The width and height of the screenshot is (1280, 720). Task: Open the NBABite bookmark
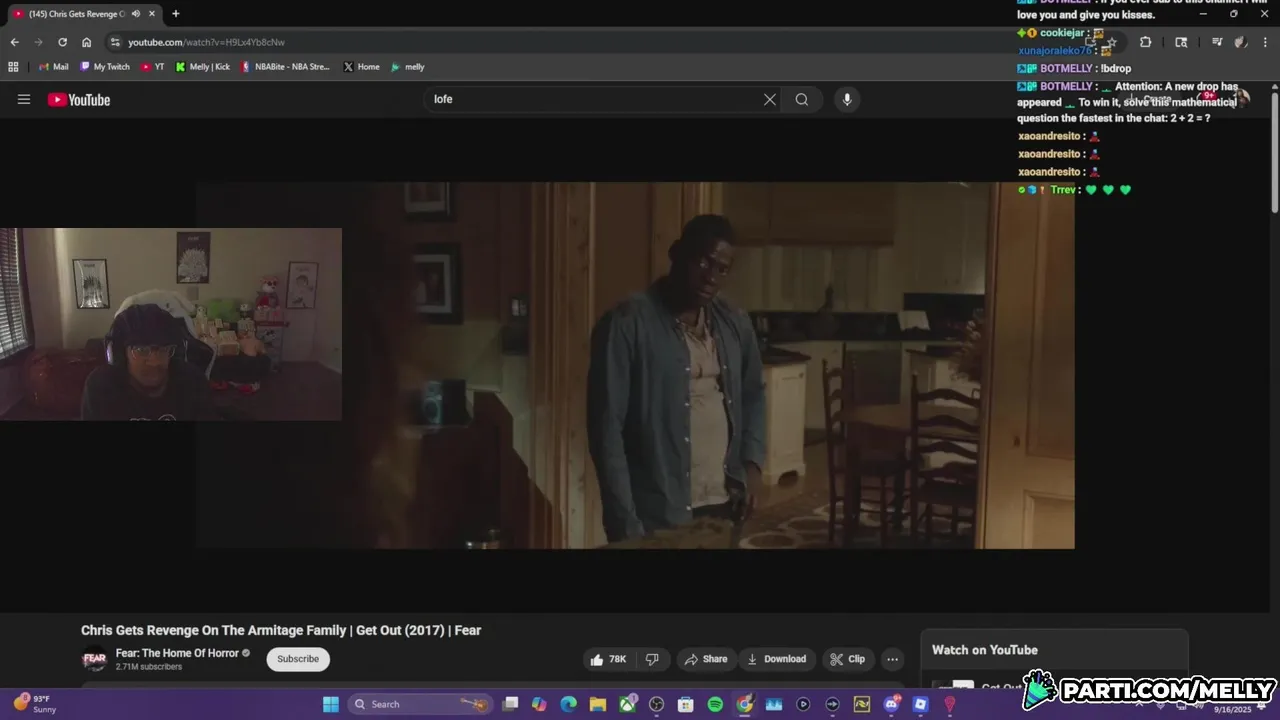[286, 67]
